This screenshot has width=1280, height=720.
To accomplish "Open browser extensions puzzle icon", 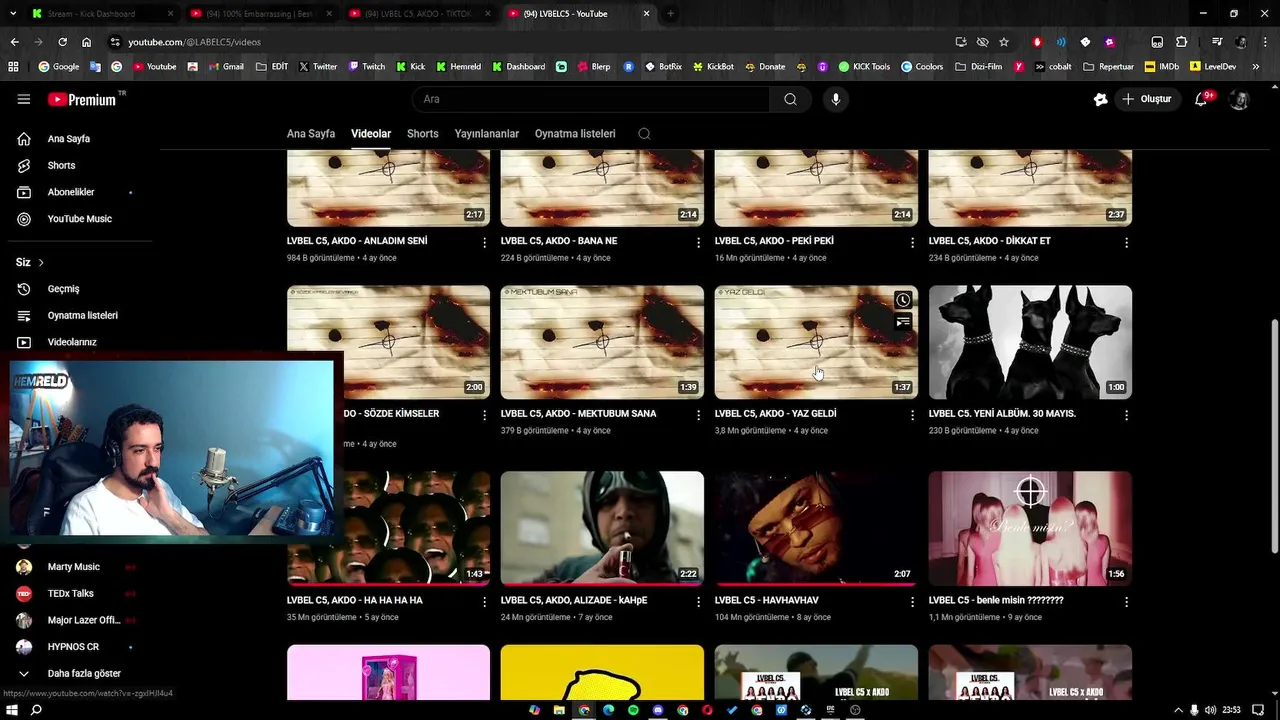I will click(x=1181, y=42).
